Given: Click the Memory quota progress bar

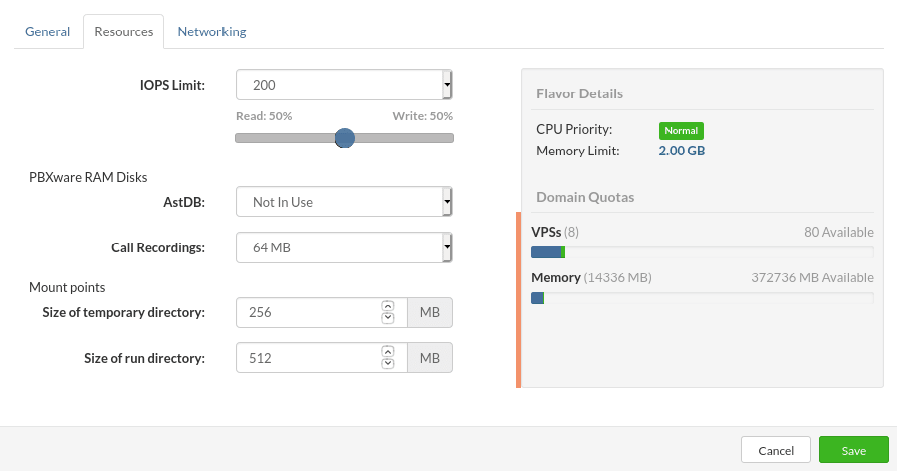Looking at the screenshot, I should 702,298.
